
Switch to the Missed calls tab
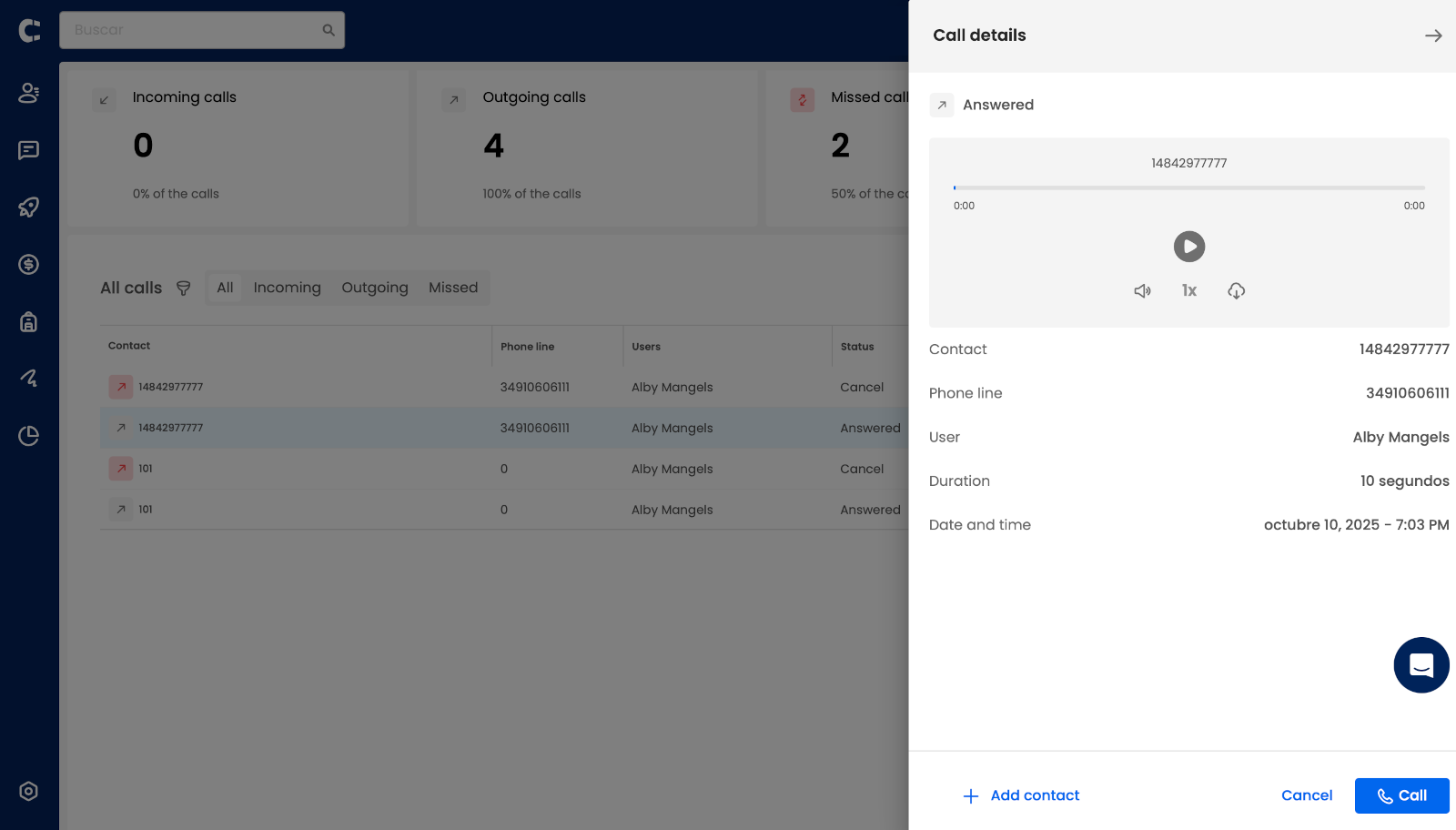pyautogui.click(x=452, y=288)
